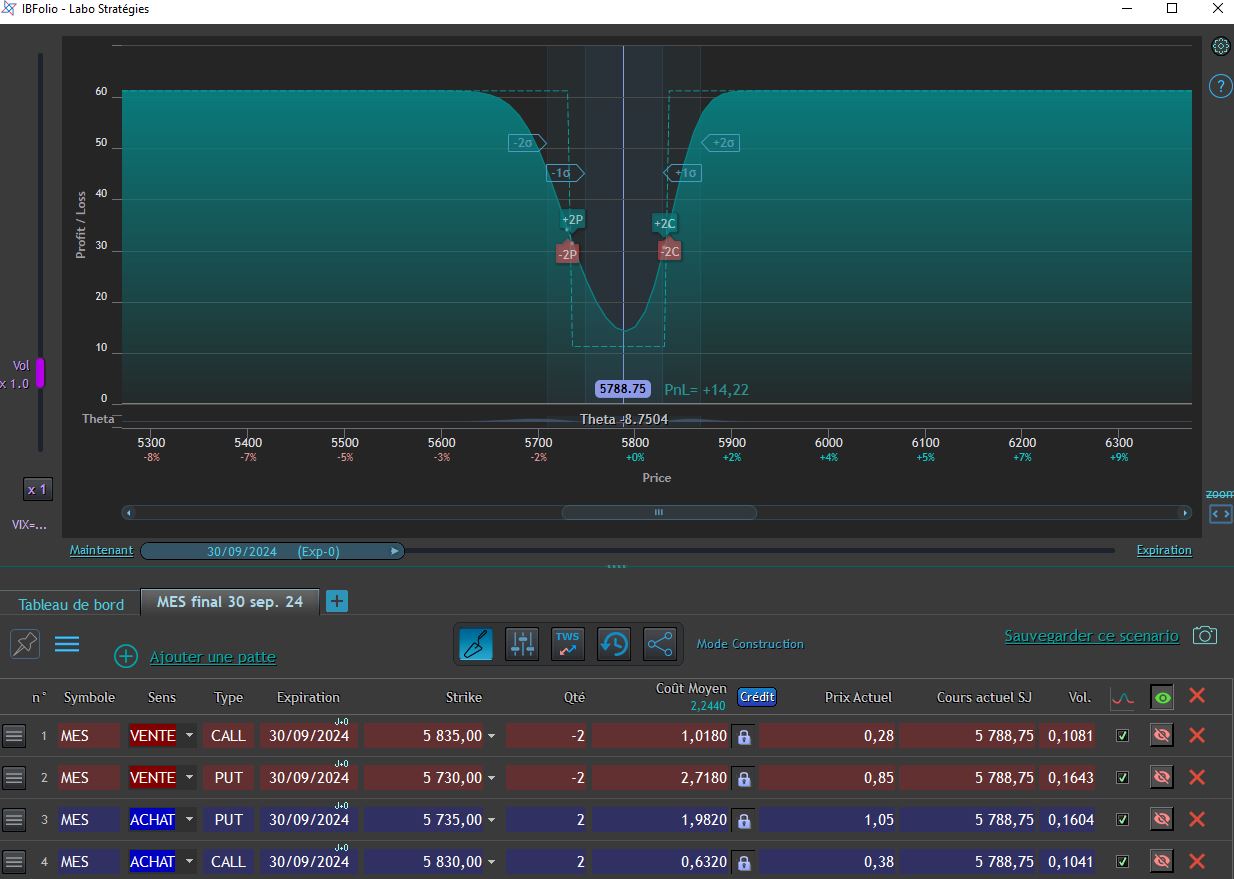The width and height of the screenshot is (1234, 879).
Task: Add a new tab with plus button
Action: (337, 601)
